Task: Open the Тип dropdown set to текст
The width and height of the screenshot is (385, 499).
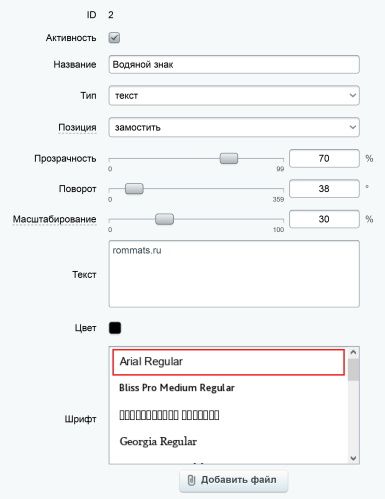Action: [x=234, y=96]
